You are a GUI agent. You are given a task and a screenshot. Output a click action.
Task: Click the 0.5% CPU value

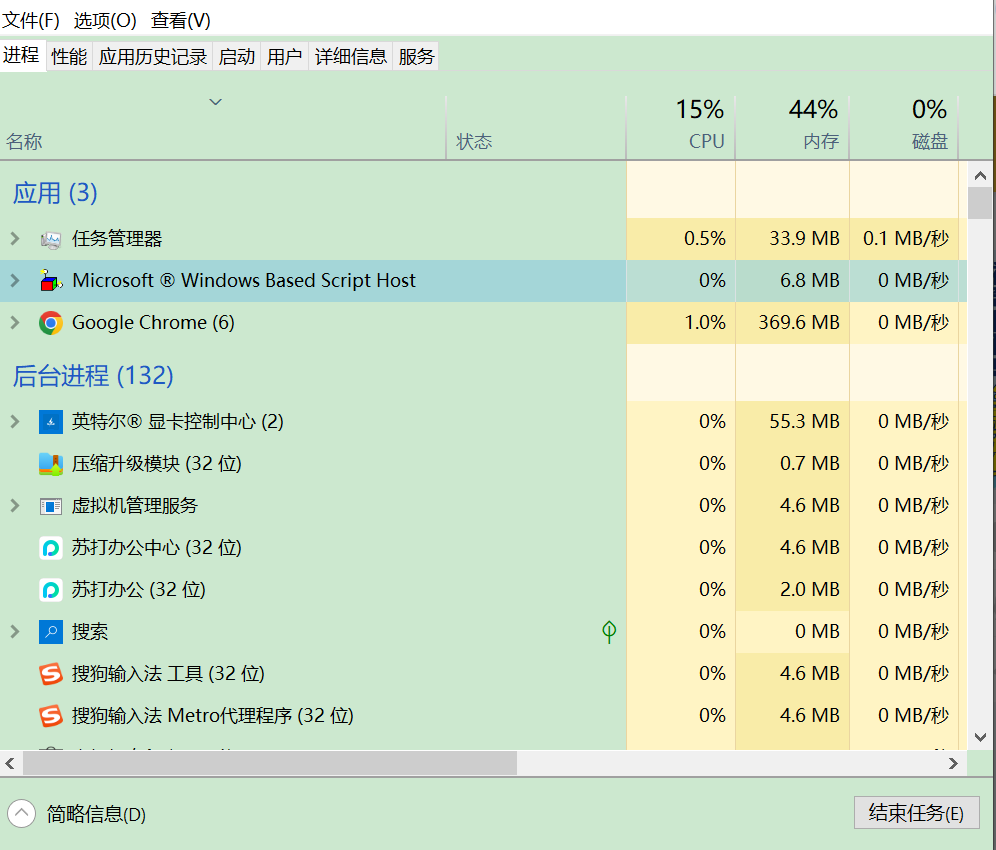[704, 239]
